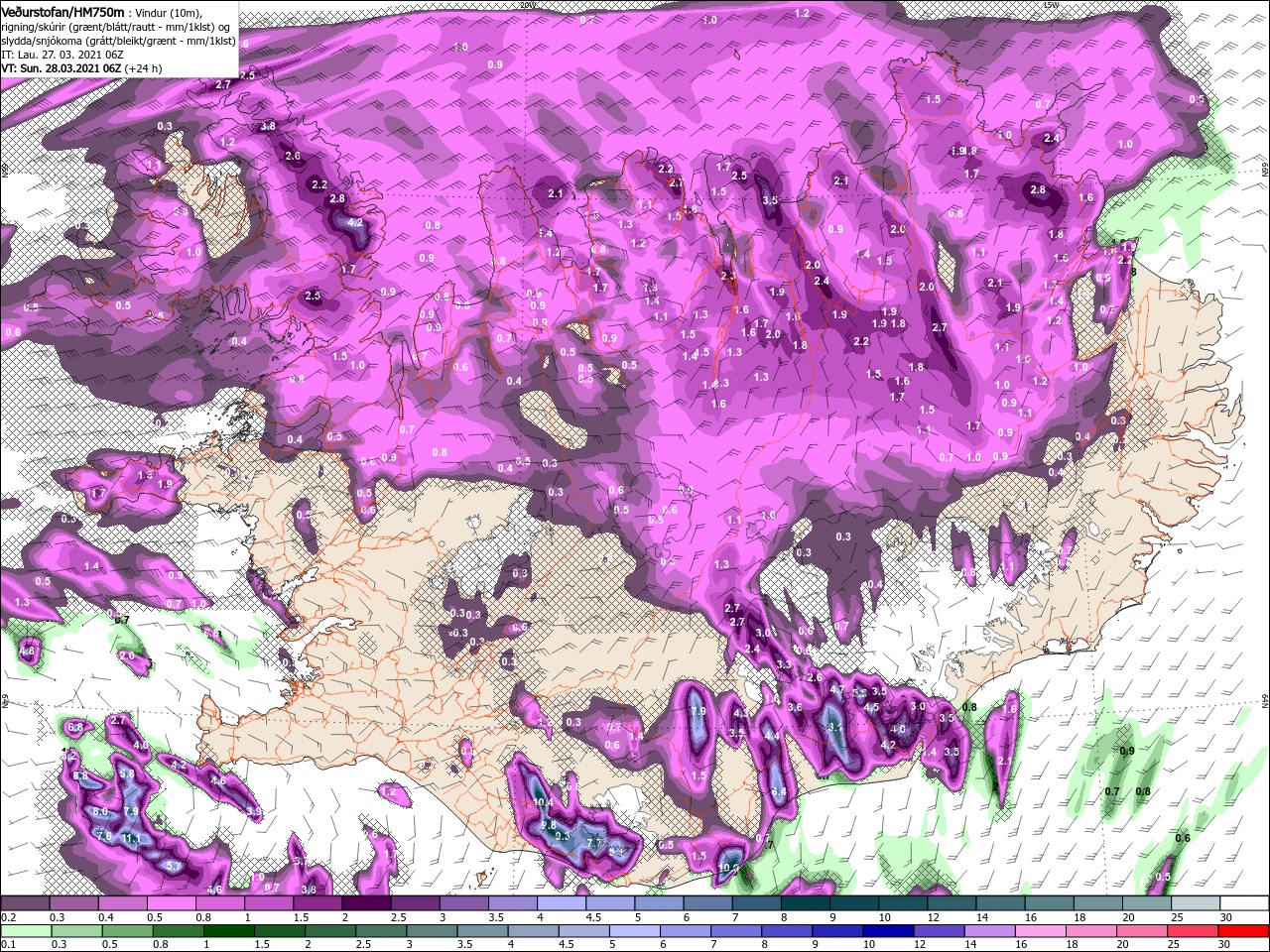Viewport: 1270px width, 952px height.
Task: Click the Veðurstofan/HM750m title text
Action: coord(63,11)
